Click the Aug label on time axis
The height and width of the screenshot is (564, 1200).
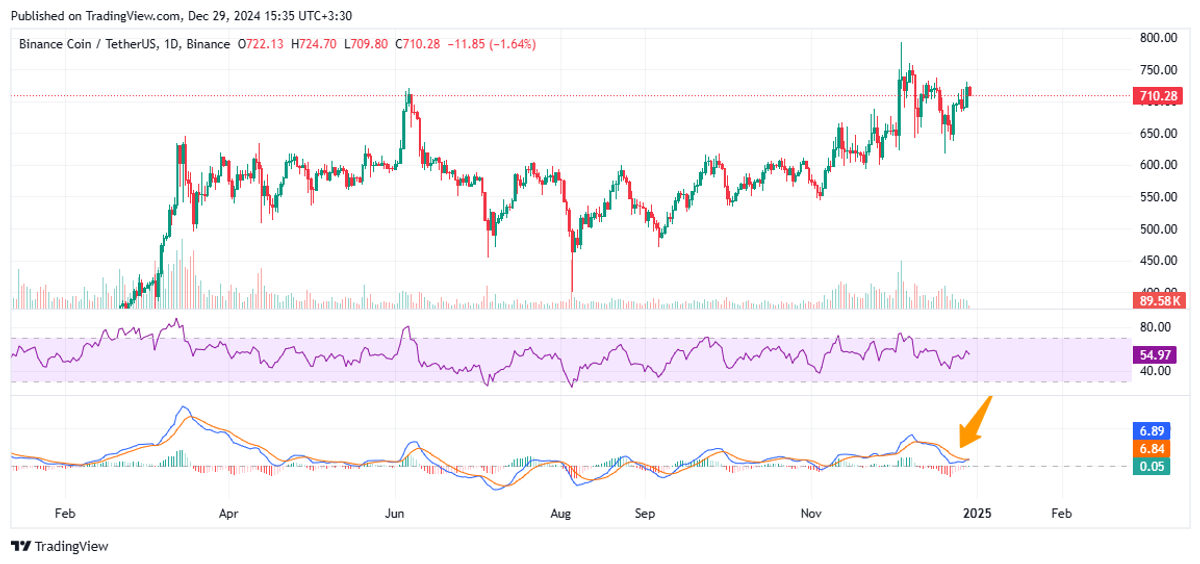pos(561,513)
